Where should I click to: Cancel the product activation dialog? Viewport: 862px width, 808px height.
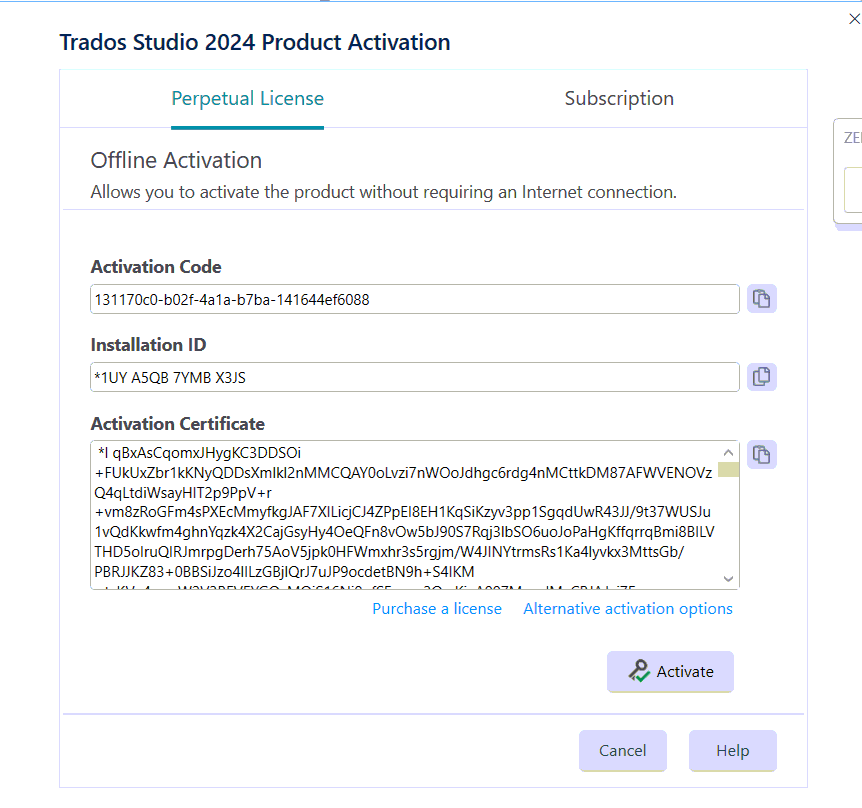coord(623,751)
